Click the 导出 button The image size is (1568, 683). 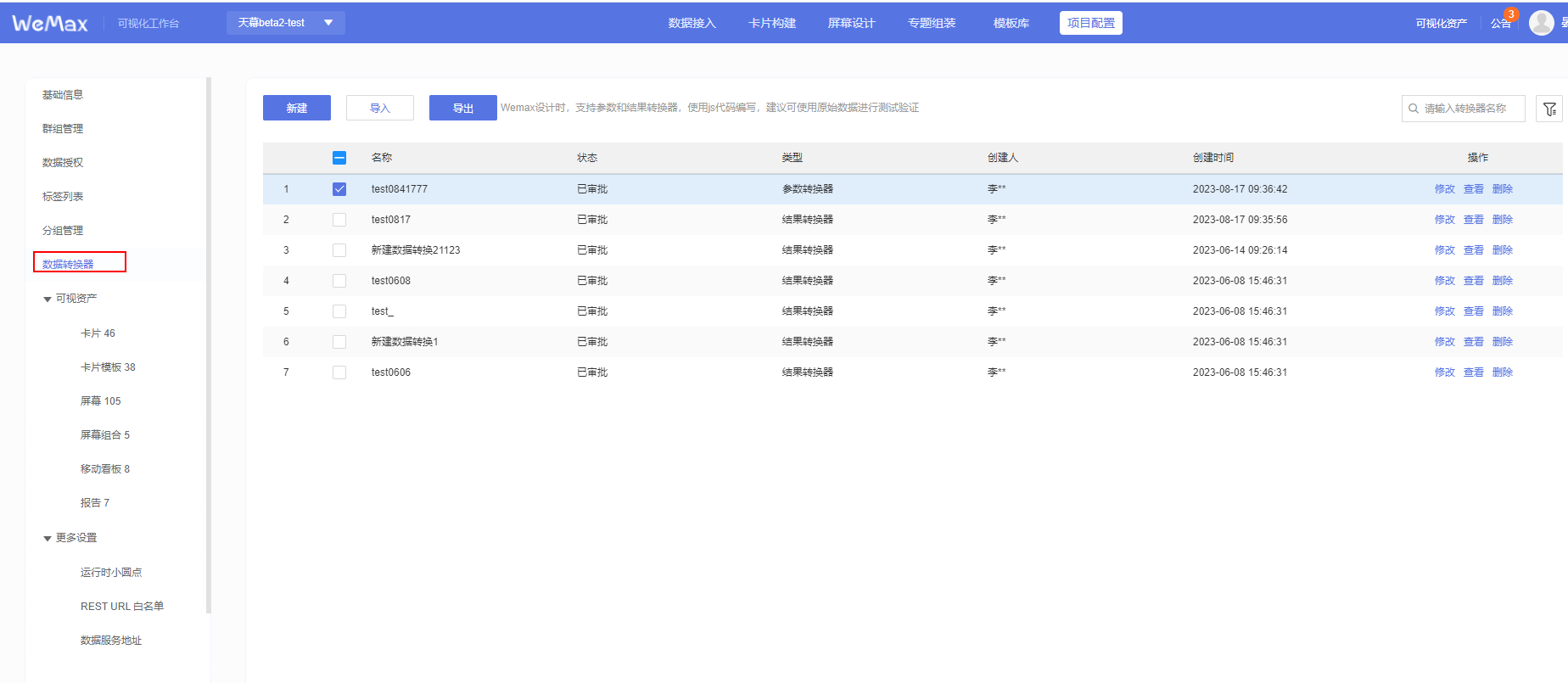click(463, 108)
